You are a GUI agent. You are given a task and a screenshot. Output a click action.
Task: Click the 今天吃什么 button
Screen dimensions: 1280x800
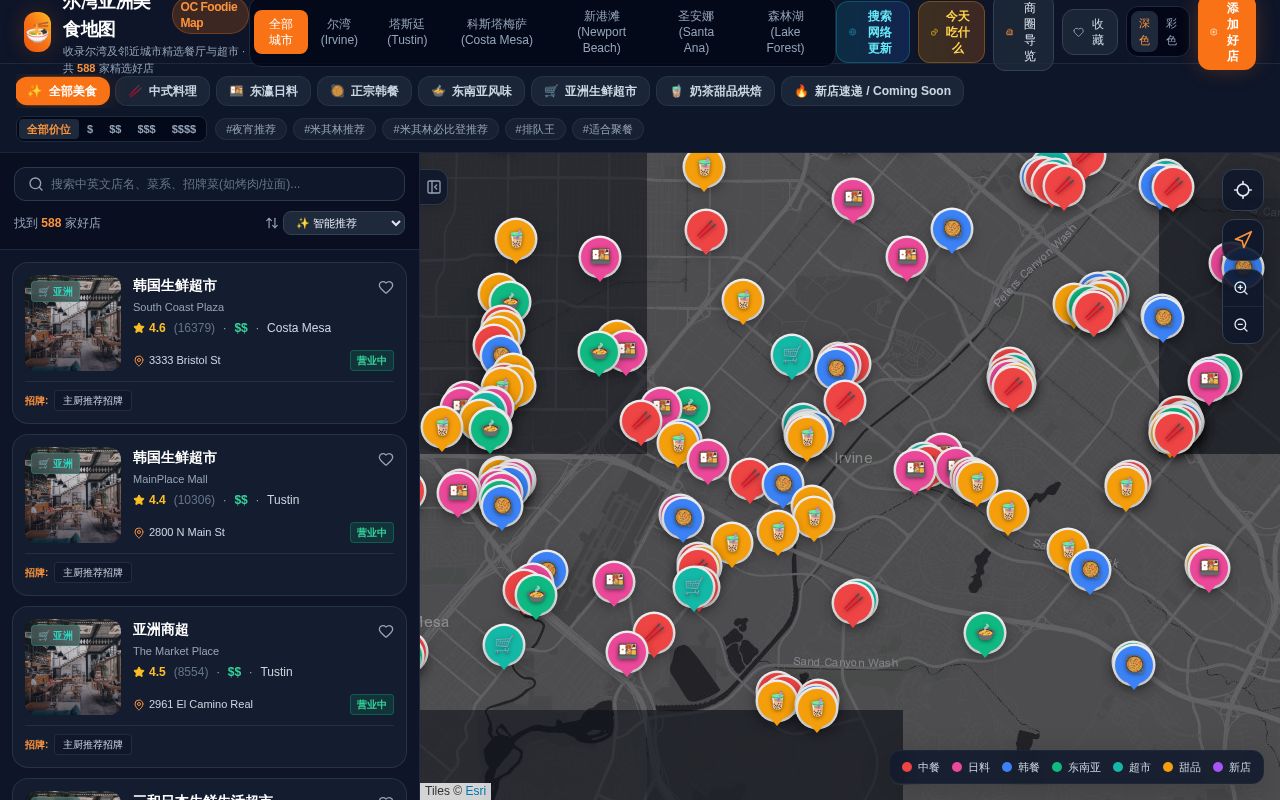point(951,32)
